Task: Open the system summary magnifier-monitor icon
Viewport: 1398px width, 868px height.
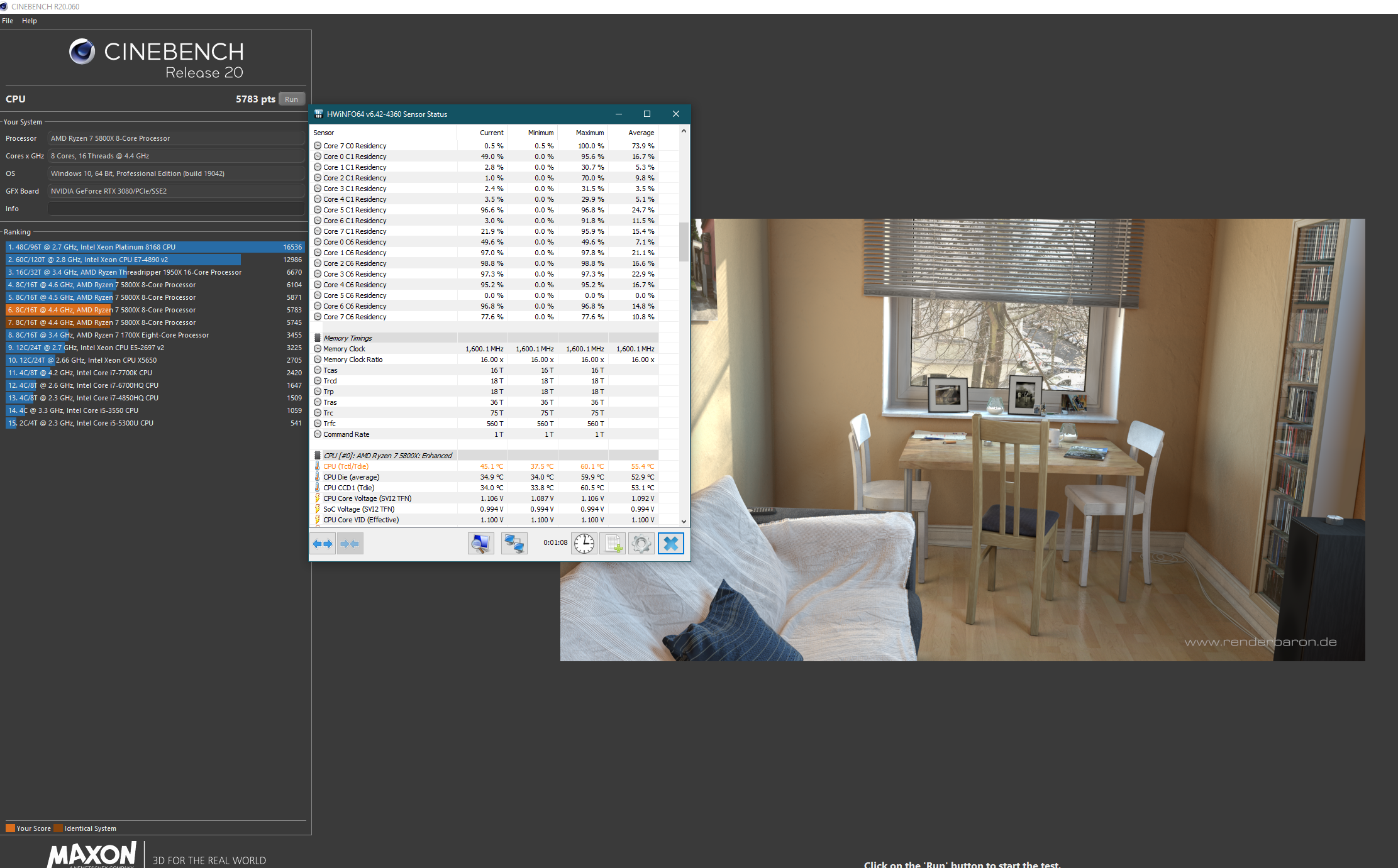Action: [481, 544]
